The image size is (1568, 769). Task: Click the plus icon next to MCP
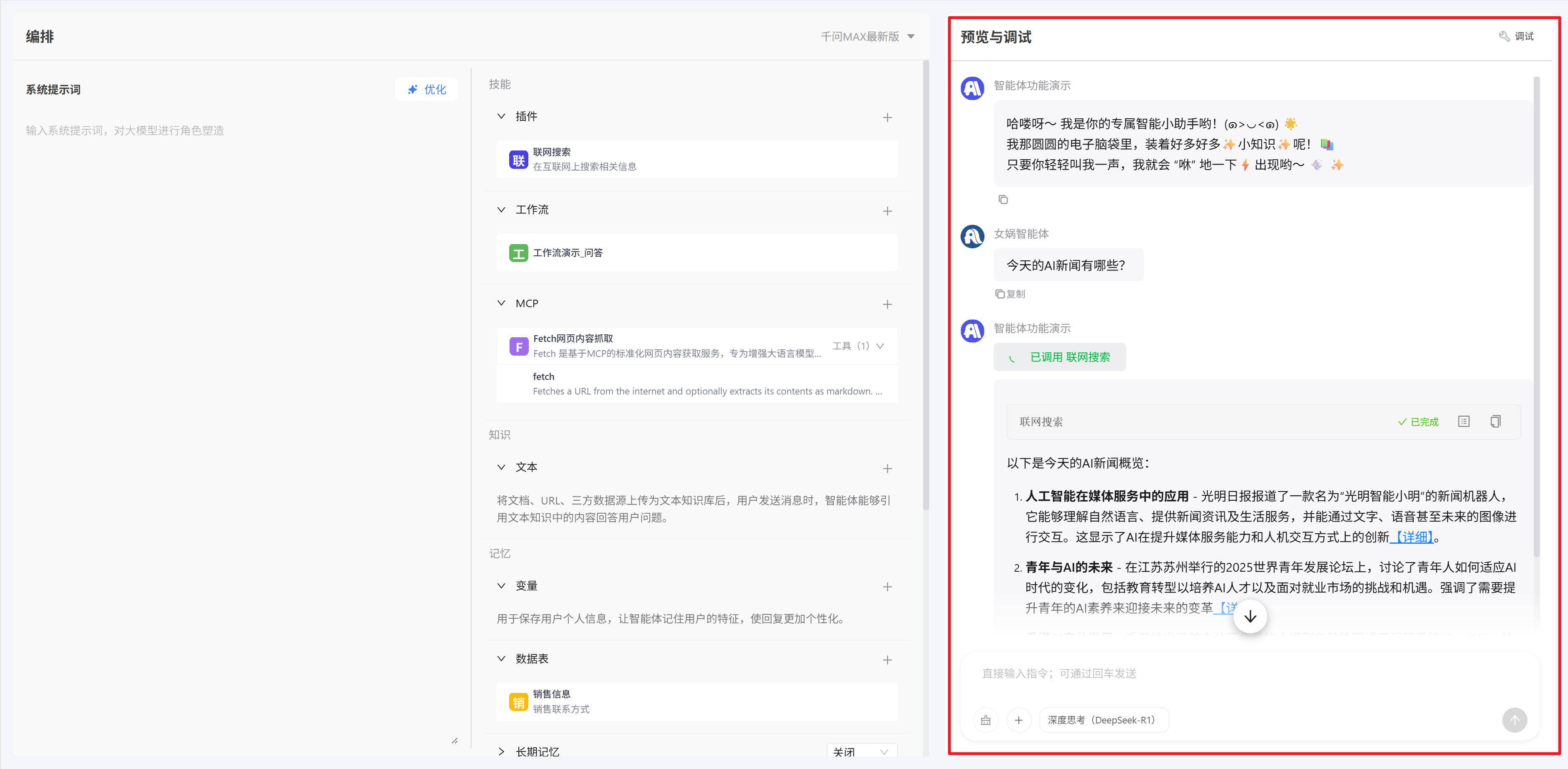tap(887, 304)
